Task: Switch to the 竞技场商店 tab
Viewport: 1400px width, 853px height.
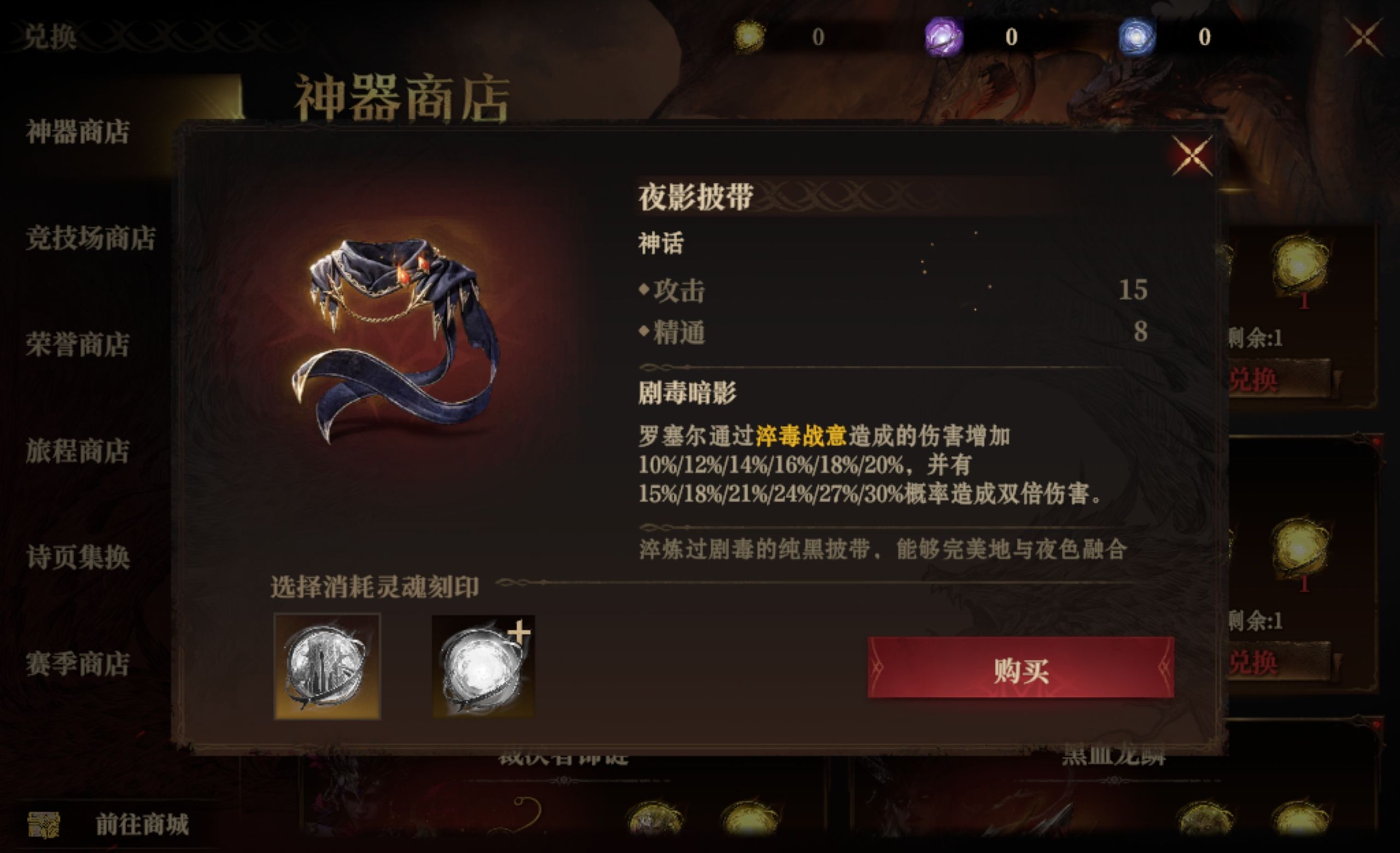Action: point(91,238)
